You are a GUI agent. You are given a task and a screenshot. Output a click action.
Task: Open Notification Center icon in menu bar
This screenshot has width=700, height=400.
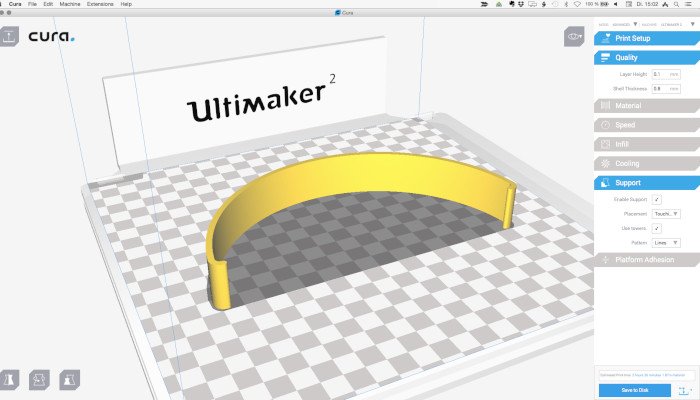(688, 4)
